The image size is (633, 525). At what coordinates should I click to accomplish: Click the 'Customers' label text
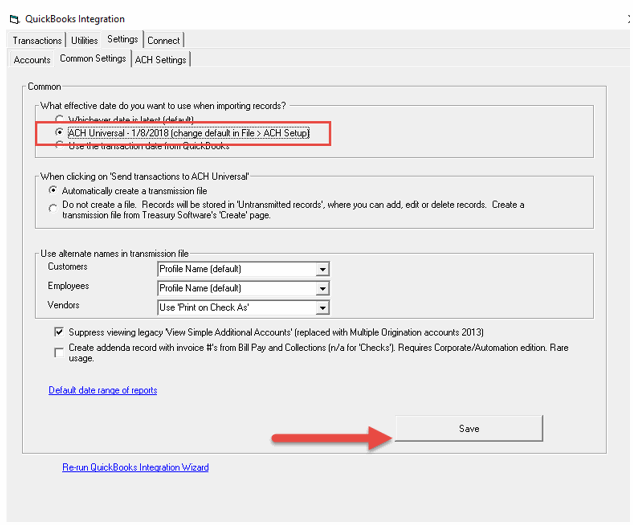[67, 267]
